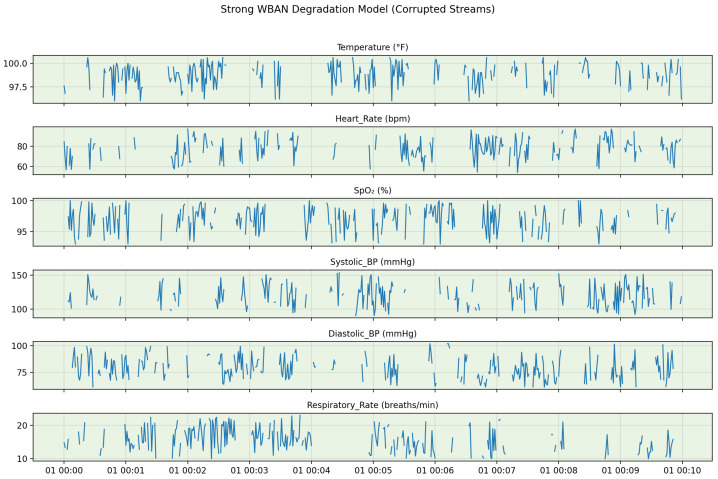Screen dimensions: 718x479
Task: Select the 01 00:09 time axis label
Action: pyautogui.click(x=620, y=470)
